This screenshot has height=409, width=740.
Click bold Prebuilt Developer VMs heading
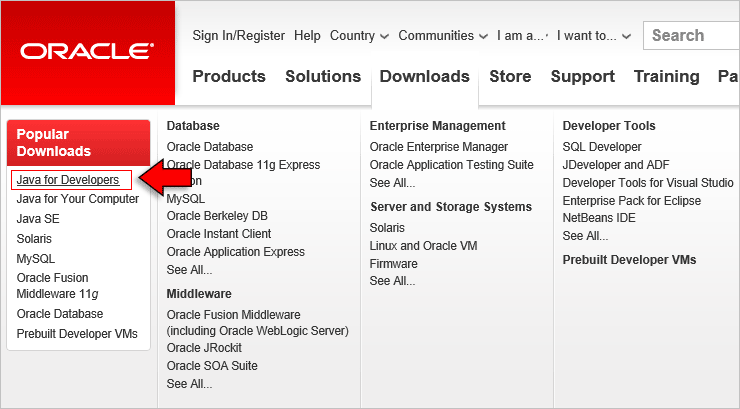[x=629, y=260]
